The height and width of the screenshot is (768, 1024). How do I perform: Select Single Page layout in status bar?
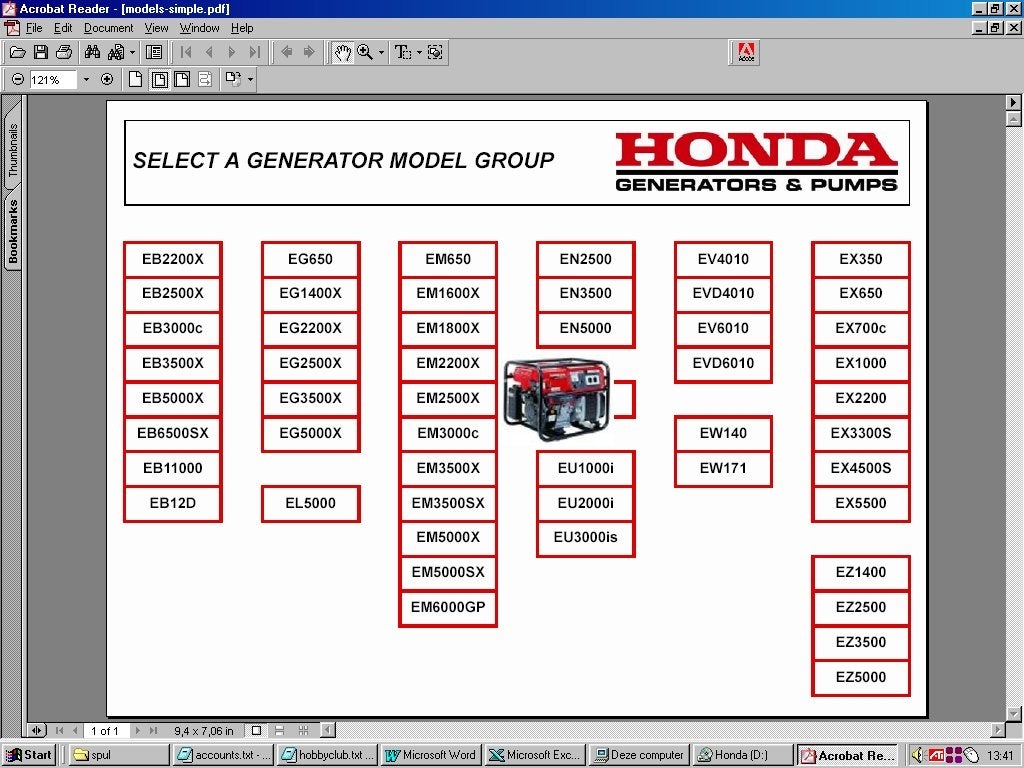[x=257, y=731]
